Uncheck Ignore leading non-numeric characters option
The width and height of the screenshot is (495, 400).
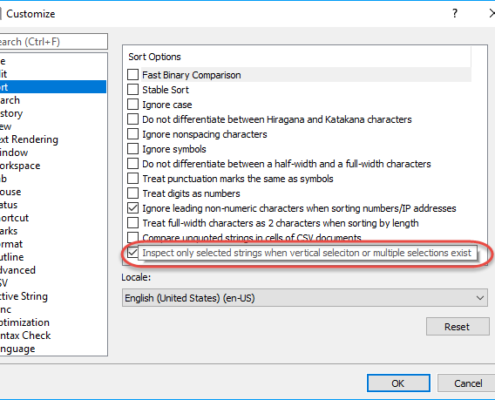click(133, 208)
